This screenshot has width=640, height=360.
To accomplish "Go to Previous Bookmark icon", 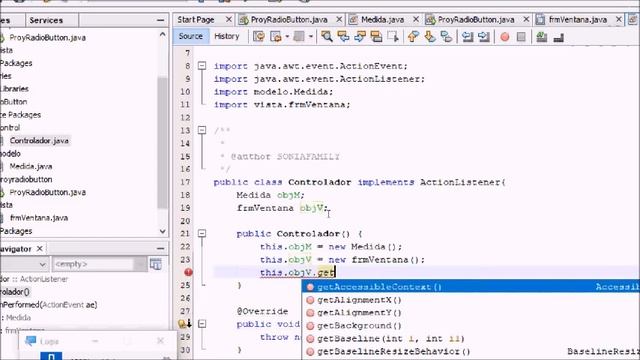I will click(413, 37).
